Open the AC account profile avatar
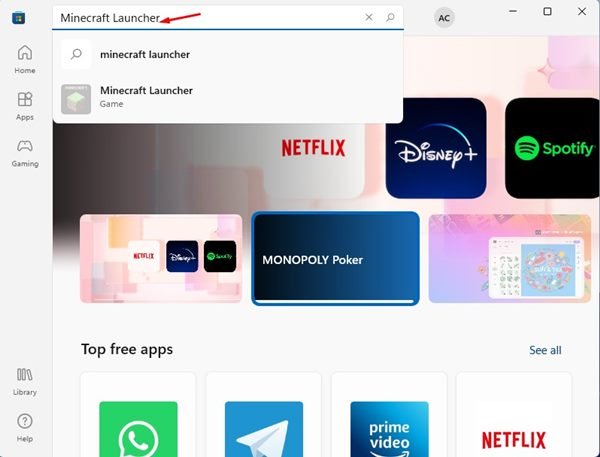 click(x=444, y=18)
